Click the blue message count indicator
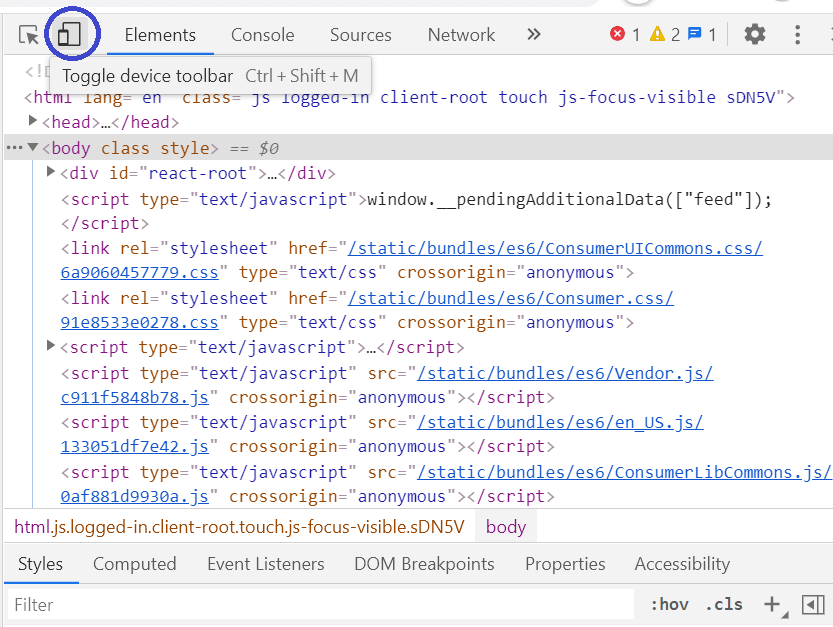Image resolution: width=833 pixels, height=627 pixels. click(702, 35)
